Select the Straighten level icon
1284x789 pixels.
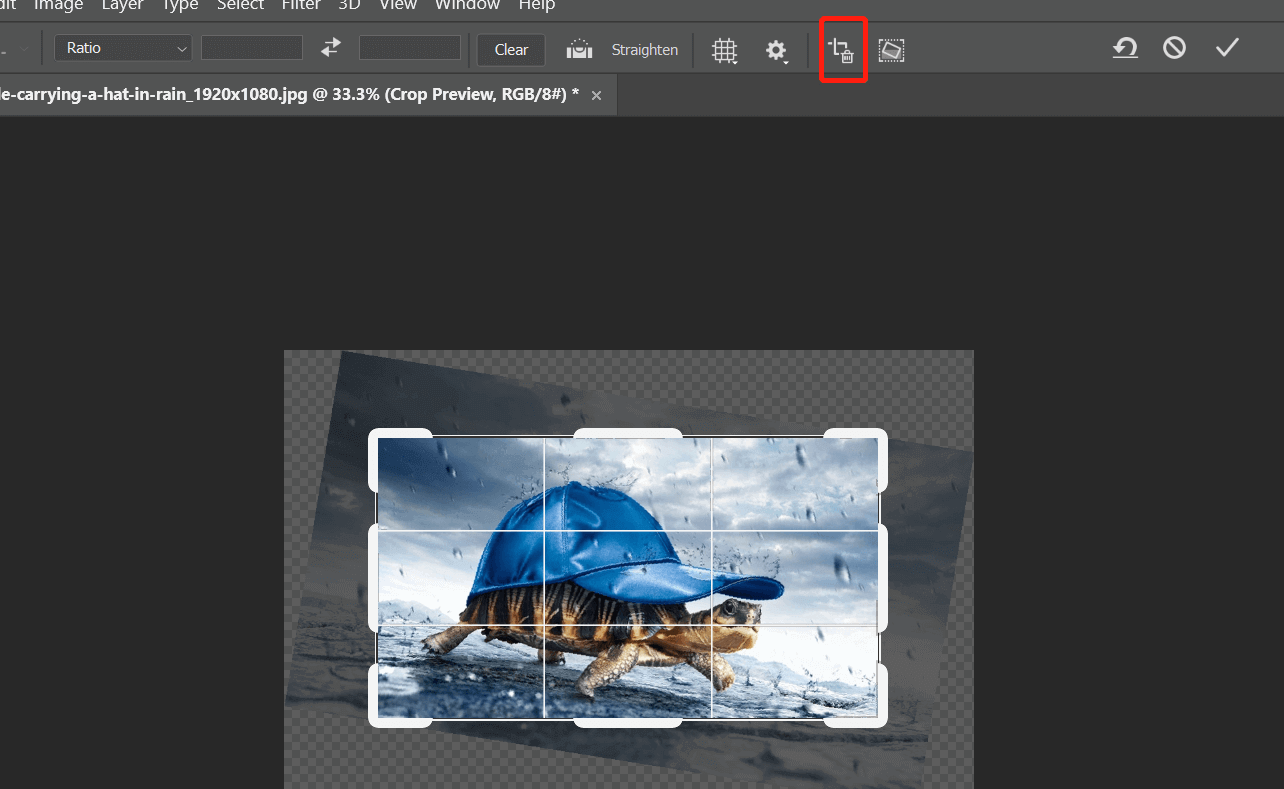coord(579,49)
